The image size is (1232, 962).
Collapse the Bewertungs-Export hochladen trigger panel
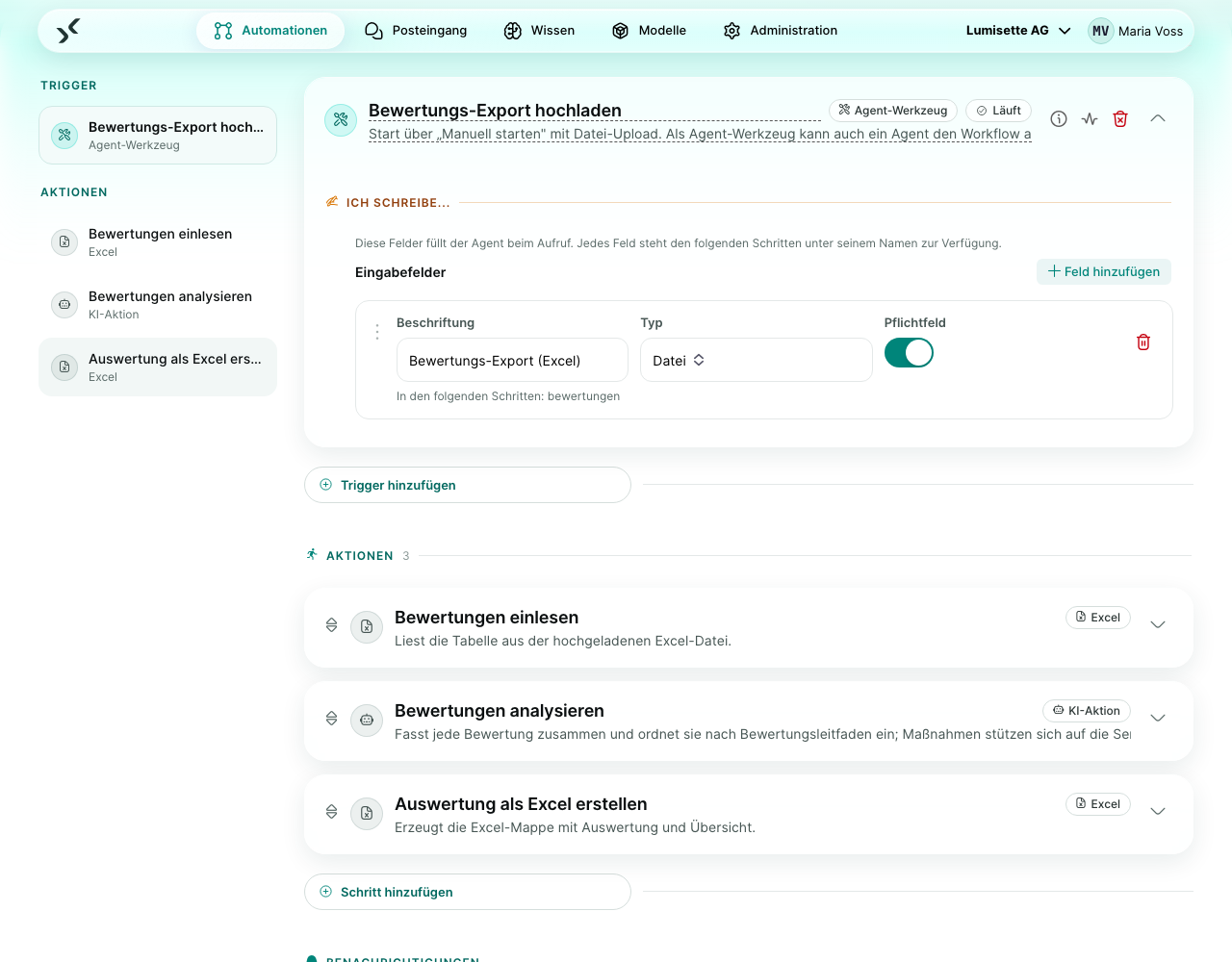(1158, 119)
